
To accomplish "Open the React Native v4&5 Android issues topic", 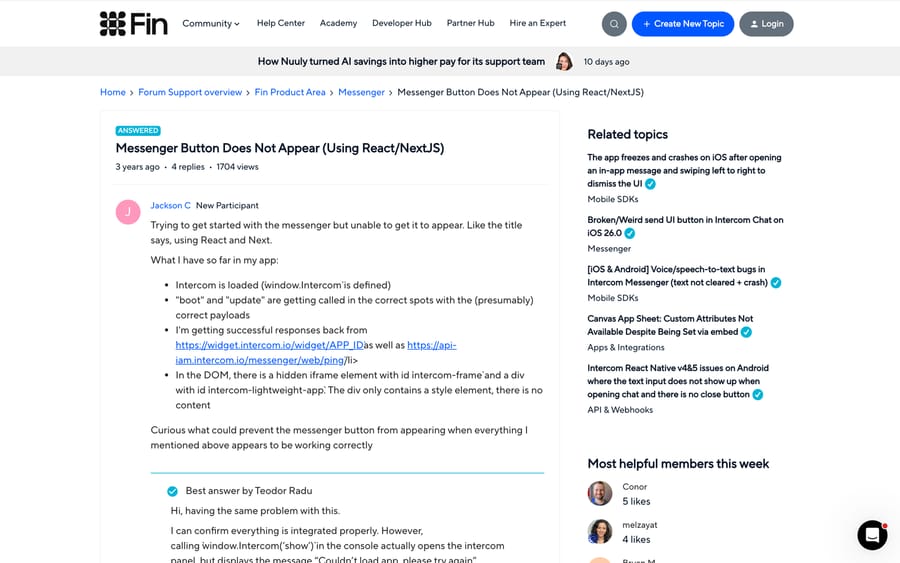I will (x=678, y=381).
